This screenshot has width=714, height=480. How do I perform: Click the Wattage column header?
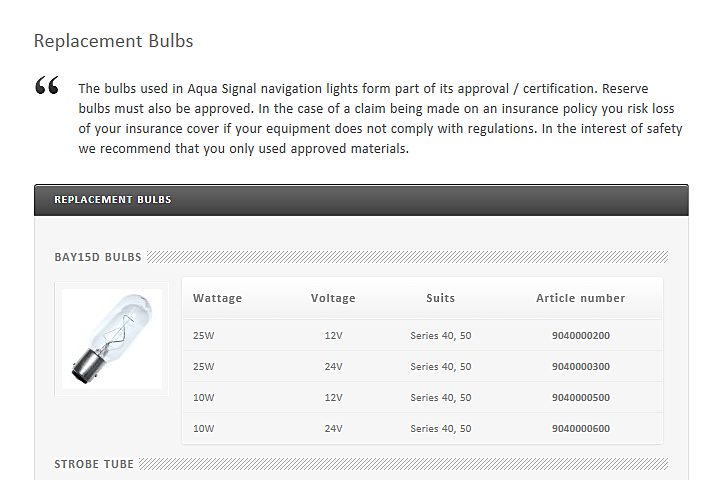point(217,298)
